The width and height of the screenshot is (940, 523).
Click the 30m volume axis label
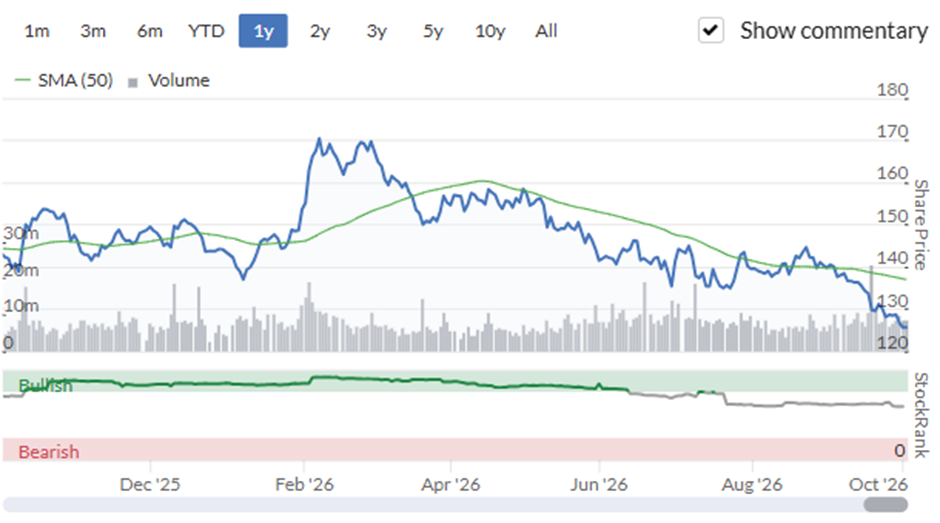coord(21,233)
